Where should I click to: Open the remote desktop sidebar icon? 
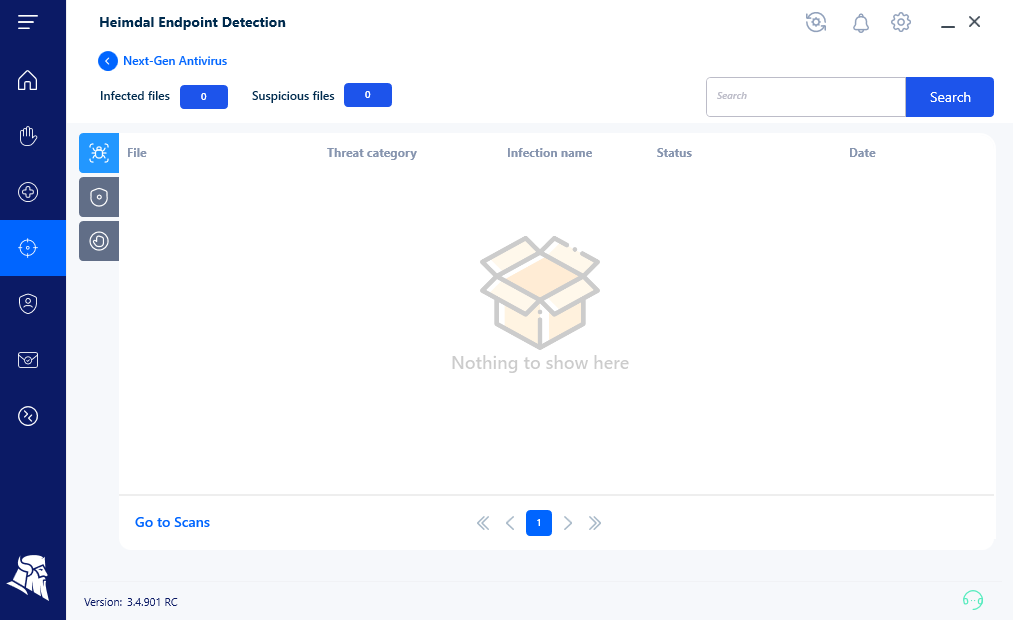[28, 416]
